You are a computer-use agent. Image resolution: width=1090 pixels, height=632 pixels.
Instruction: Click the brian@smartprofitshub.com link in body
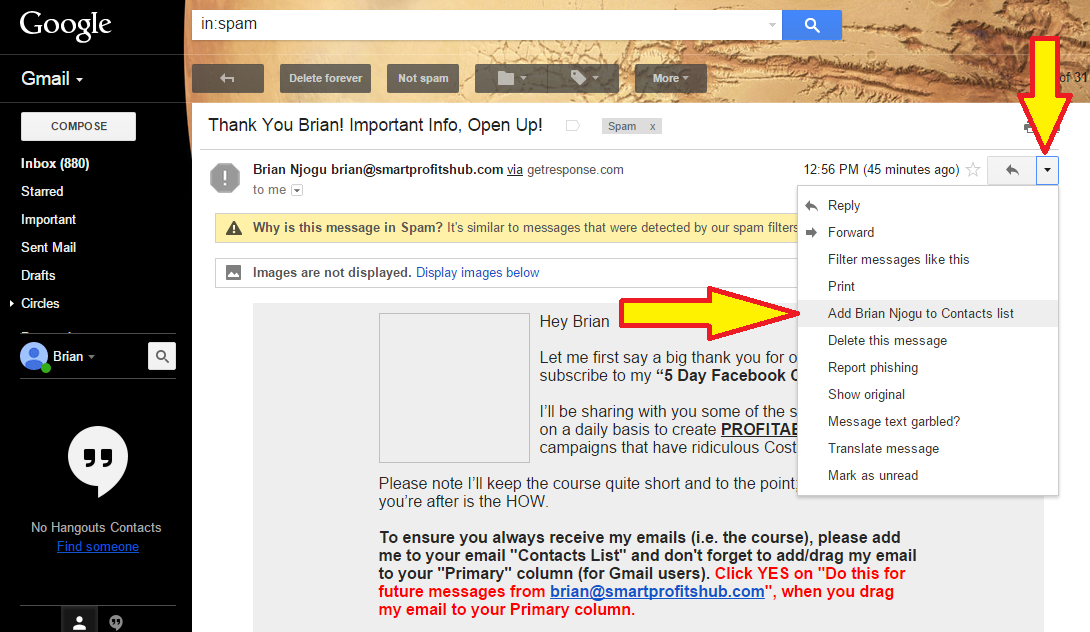tap(657, 592)
